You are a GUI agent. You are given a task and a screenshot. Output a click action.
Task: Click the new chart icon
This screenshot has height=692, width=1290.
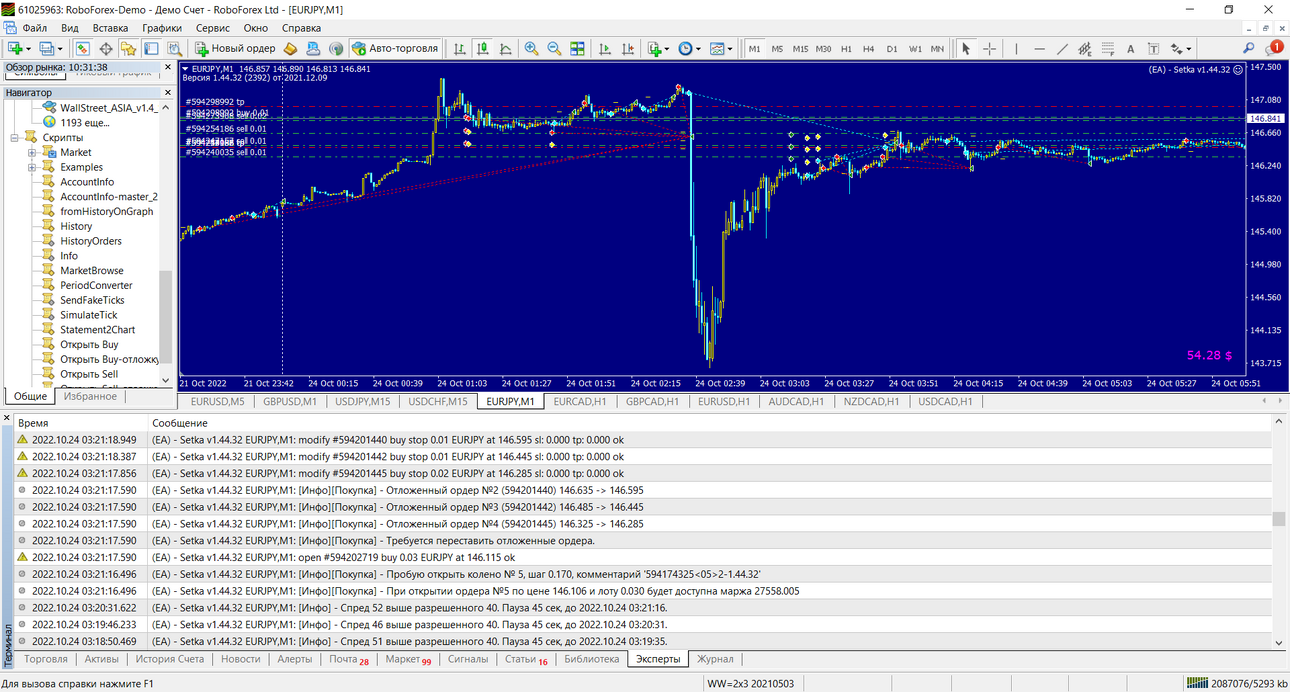tap(15, 48)
